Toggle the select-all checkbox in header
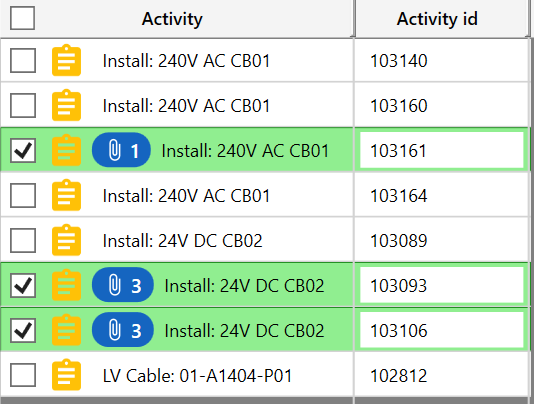 [22, 18]
